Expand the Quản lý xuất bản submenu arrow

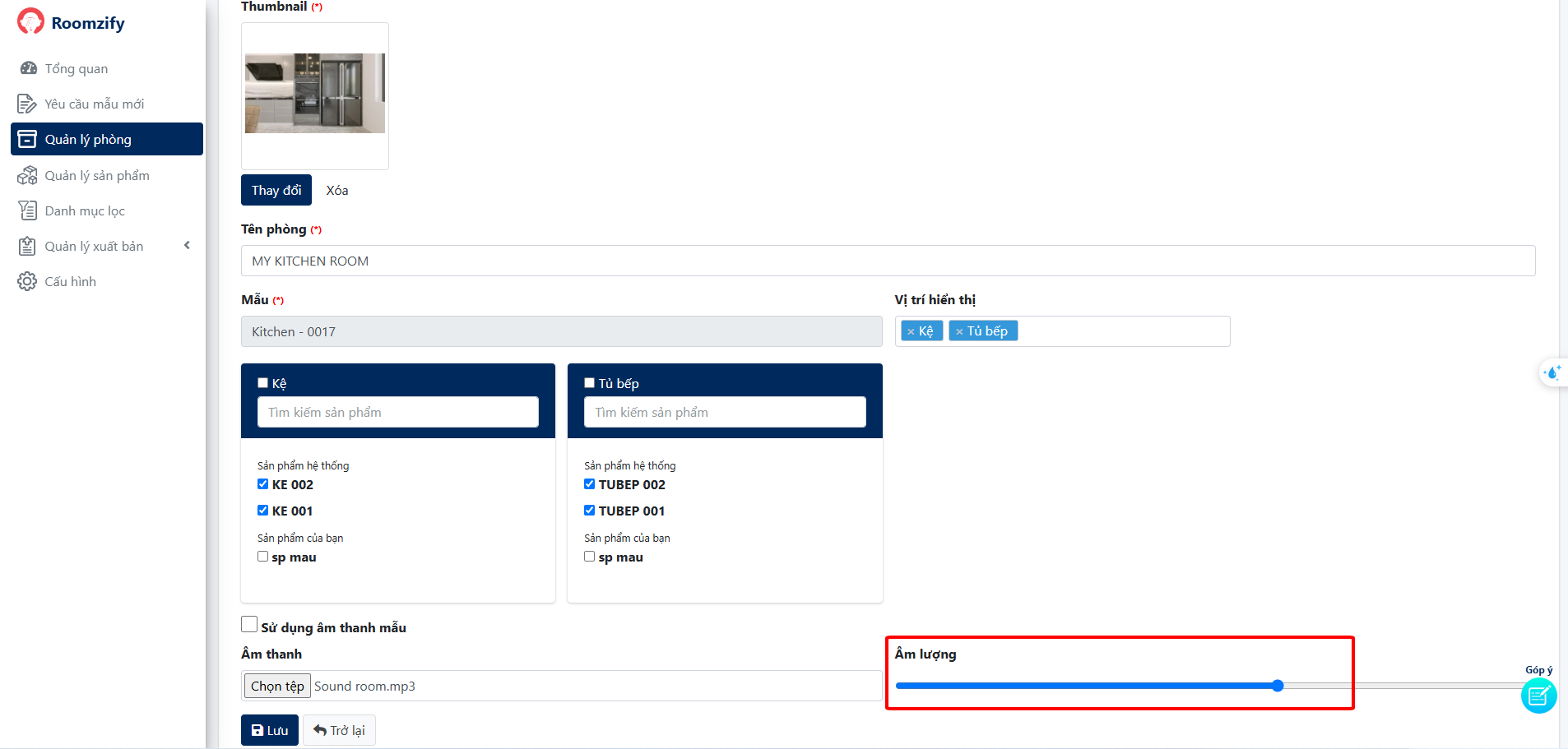187,246
